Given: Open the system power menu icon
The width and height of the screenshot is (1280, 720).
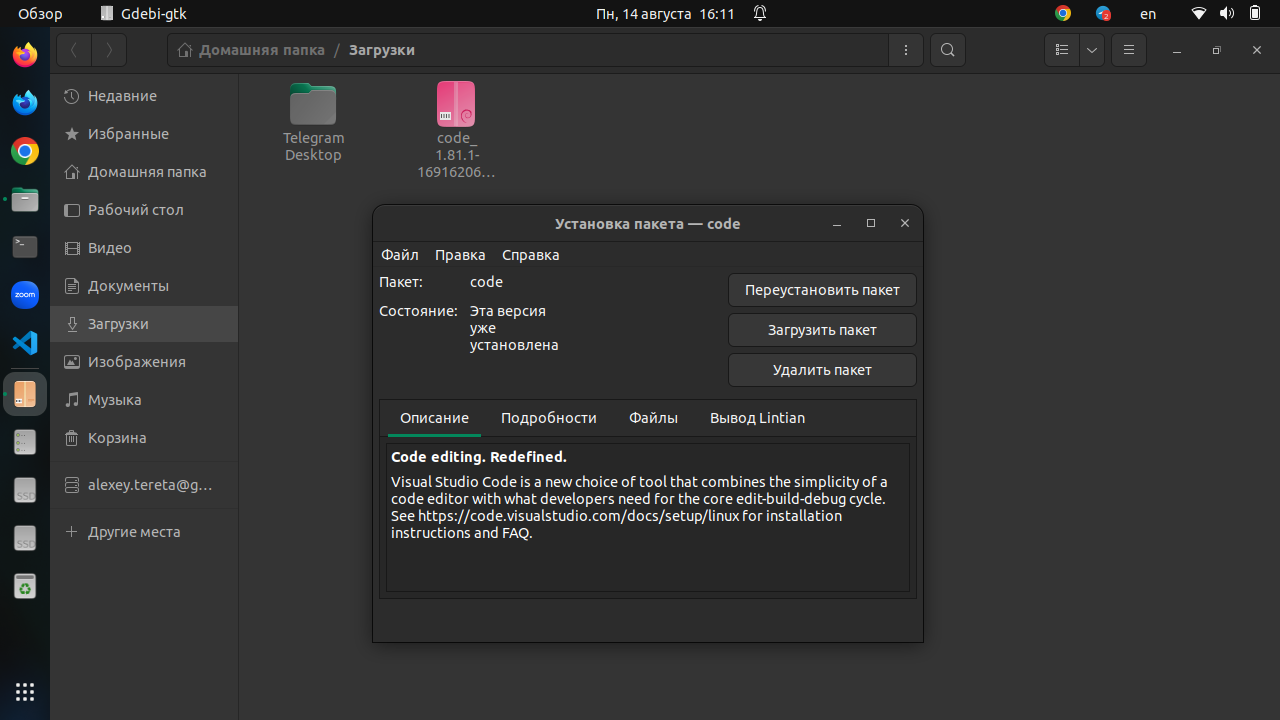Looking at the screenshot, I should (1255, 14).
